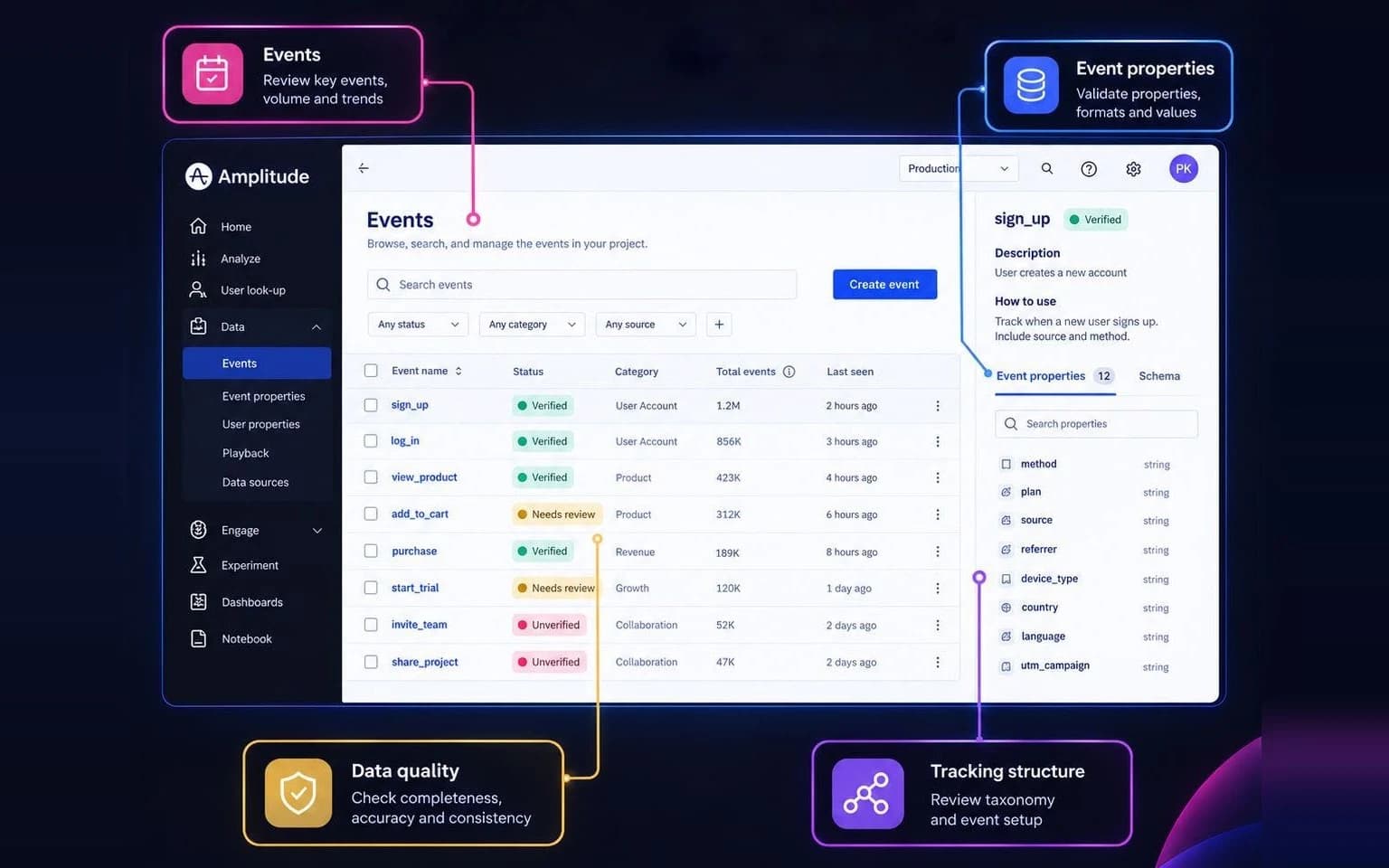Click the Search events input field
The image size is (1389, 868).
(x=581, y=285)
